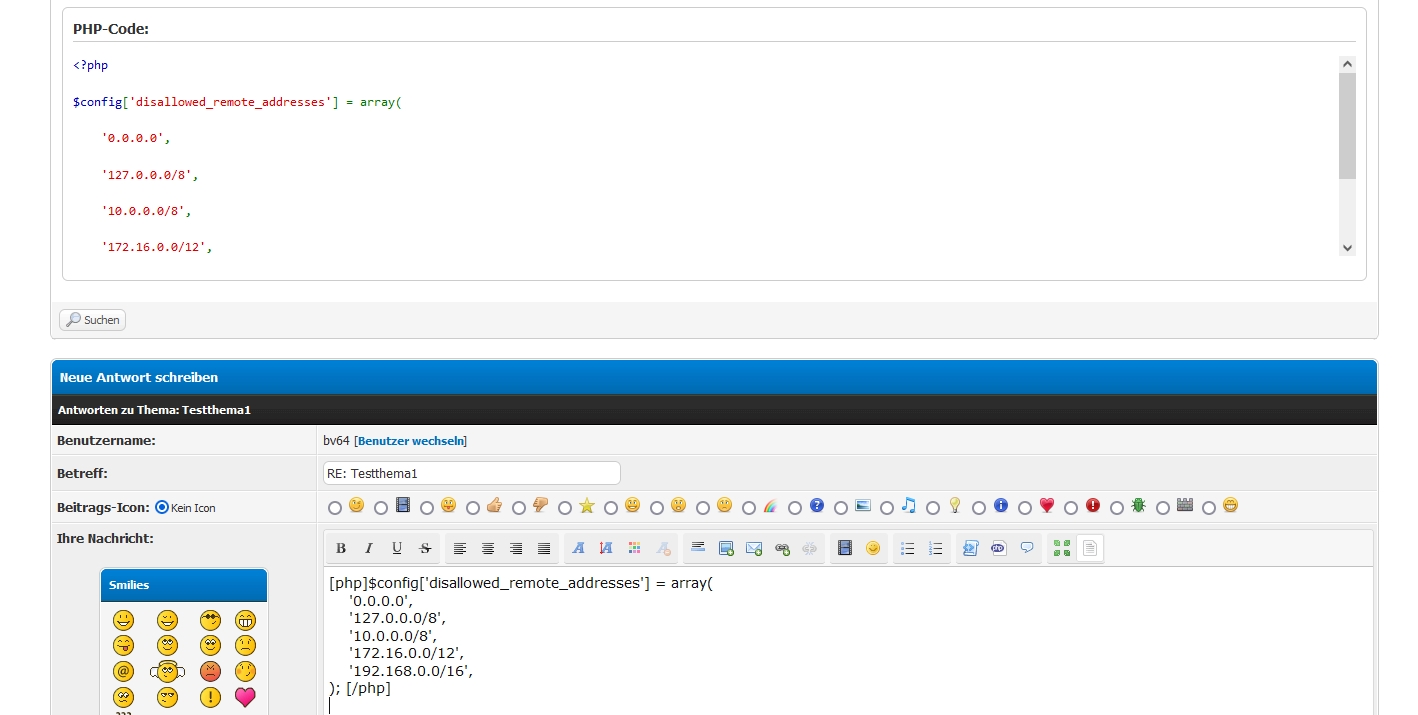
Task: Insert the sad frowning smiley
Action: (x=245, y=645)
